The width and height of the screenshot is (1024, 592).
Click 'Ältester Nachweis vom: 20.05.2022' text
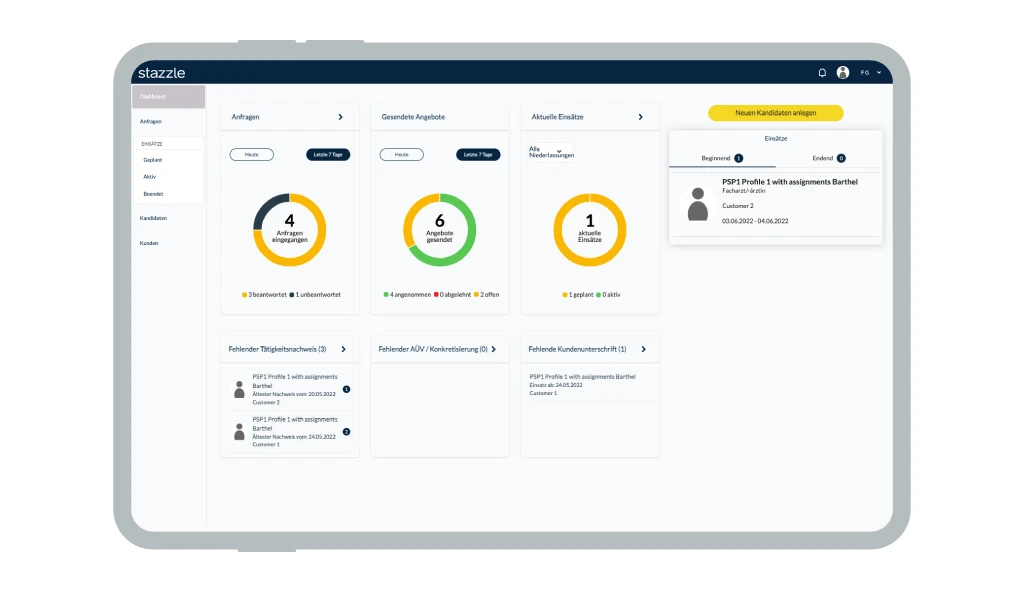click(x=294, y=394)
